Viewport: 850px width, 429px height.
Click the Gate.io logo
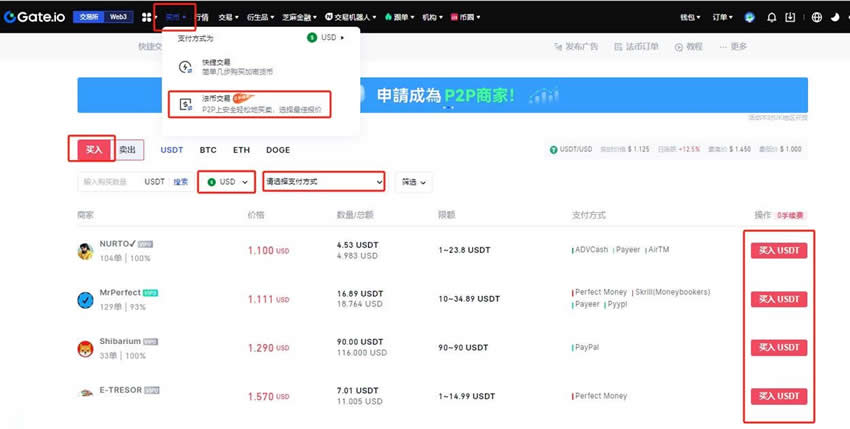[35, 17]
